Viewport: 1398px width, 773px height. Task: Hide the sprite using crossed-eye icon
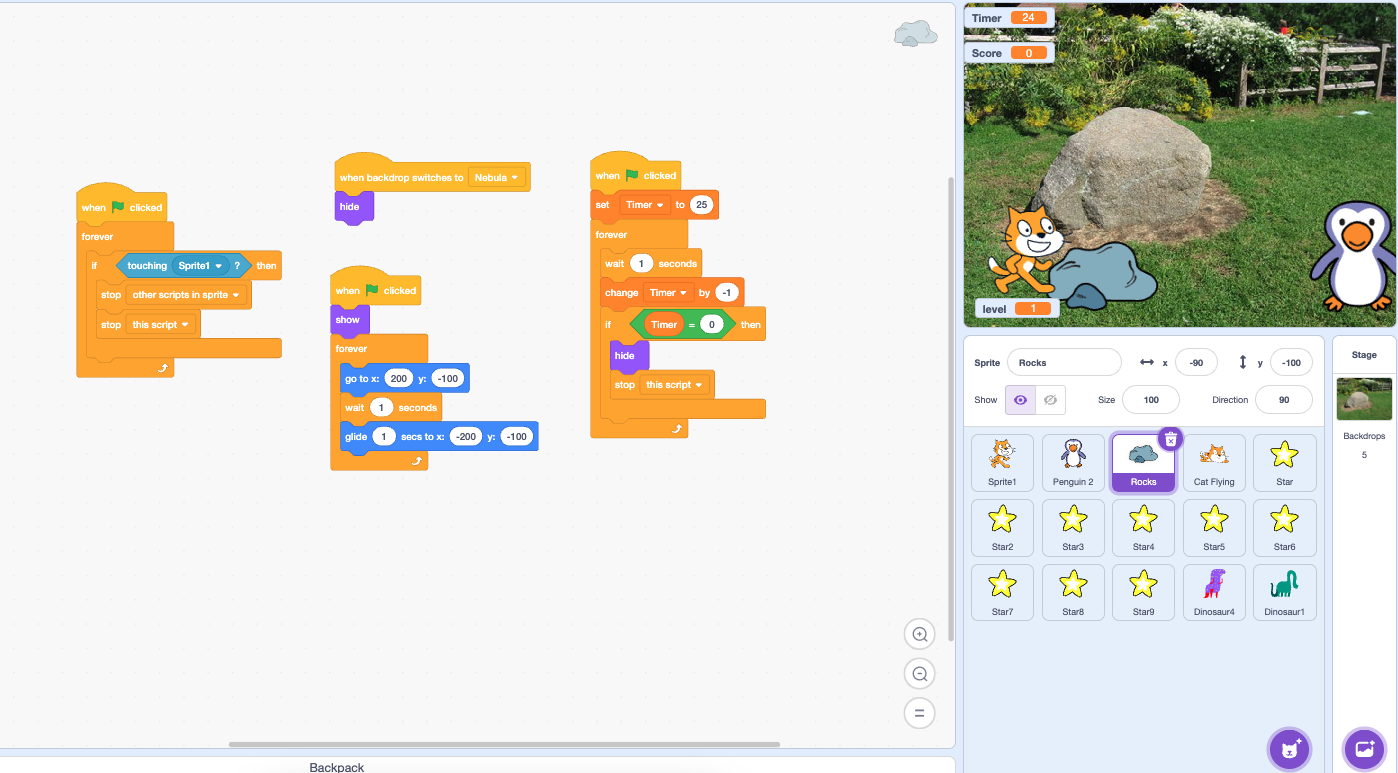click(x=1050, y=400)
